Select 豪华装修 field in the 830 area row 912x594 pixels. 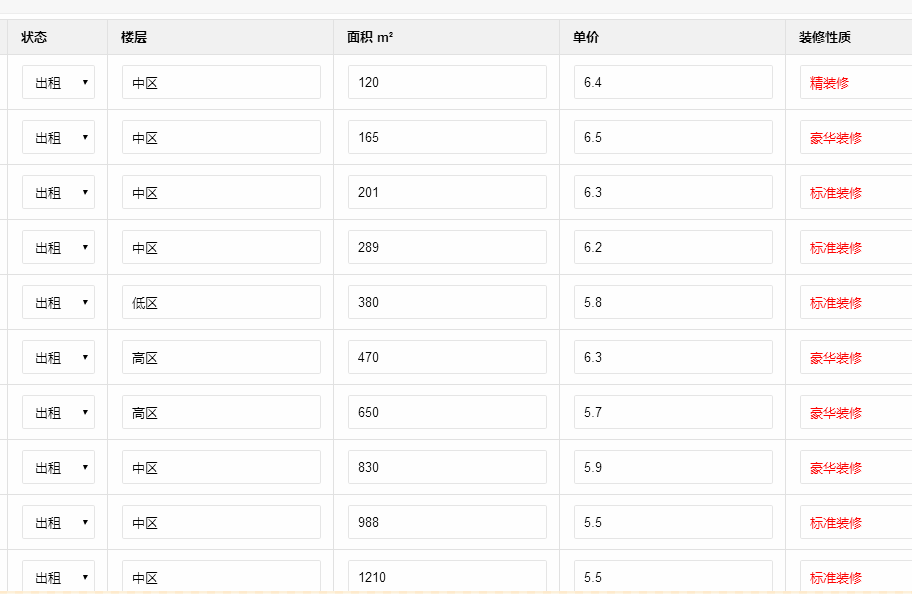[856, 467]
